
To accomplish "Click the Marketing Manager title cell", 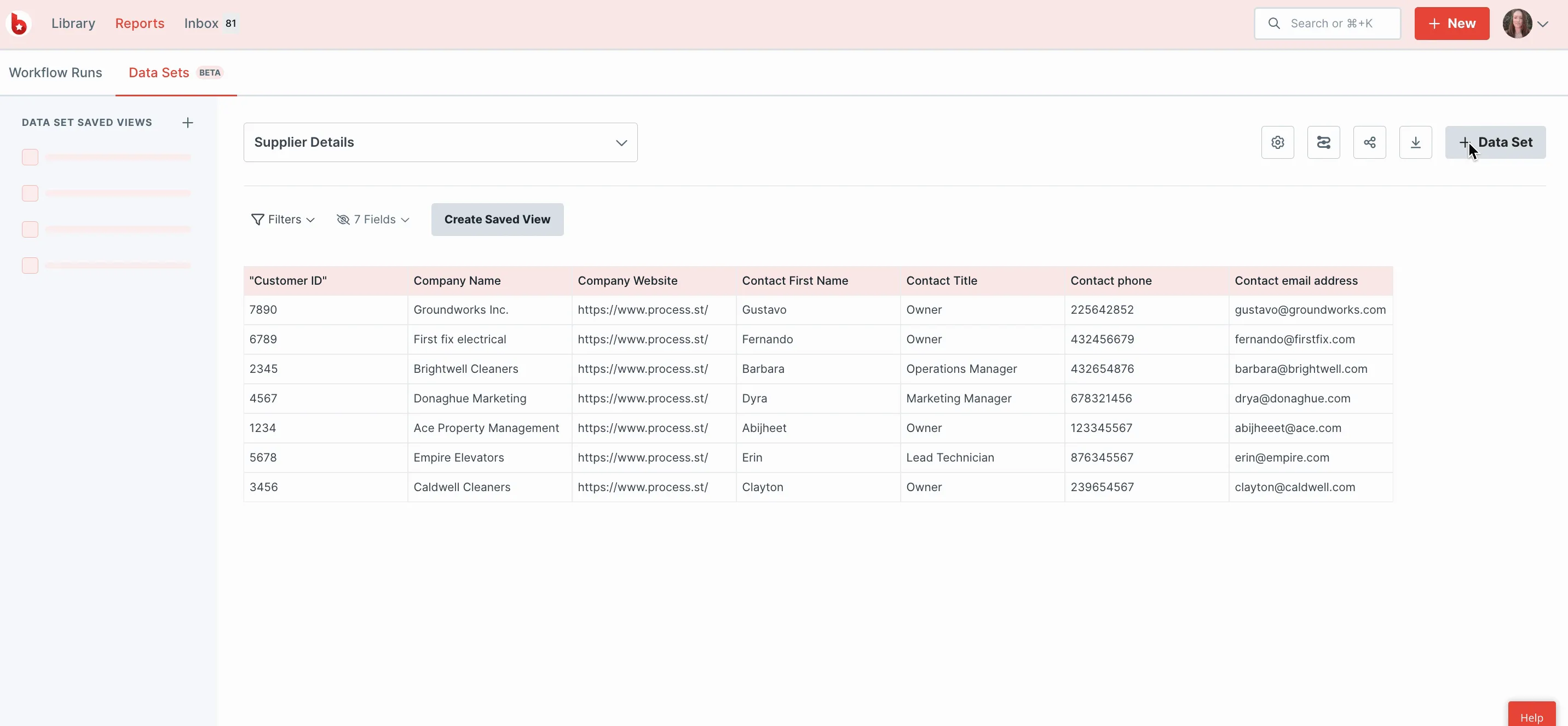I will 983,399.
